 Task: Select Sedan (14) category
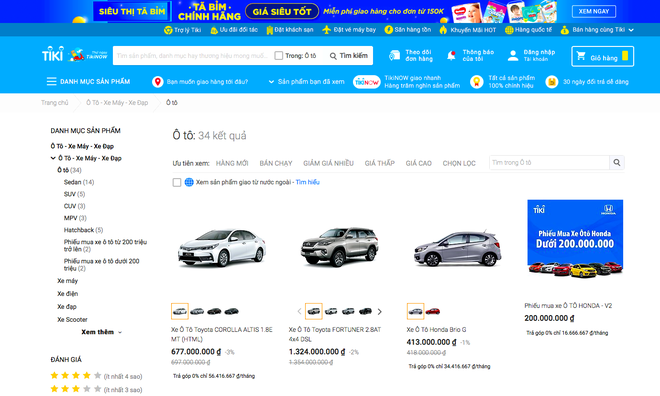79,182
